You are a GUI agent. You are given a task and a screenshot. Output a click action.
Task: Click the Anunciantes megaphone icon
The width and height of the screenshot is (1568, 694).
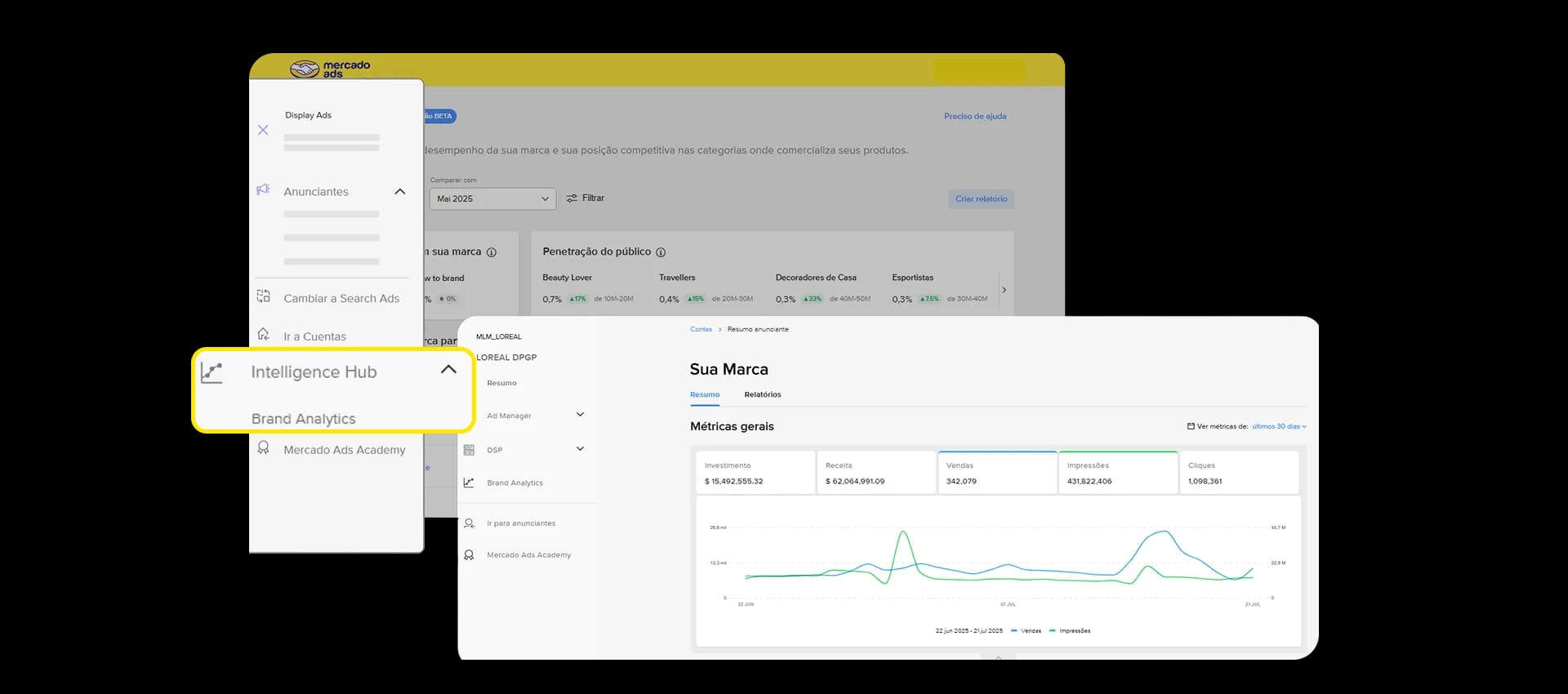tap(263, 189)
